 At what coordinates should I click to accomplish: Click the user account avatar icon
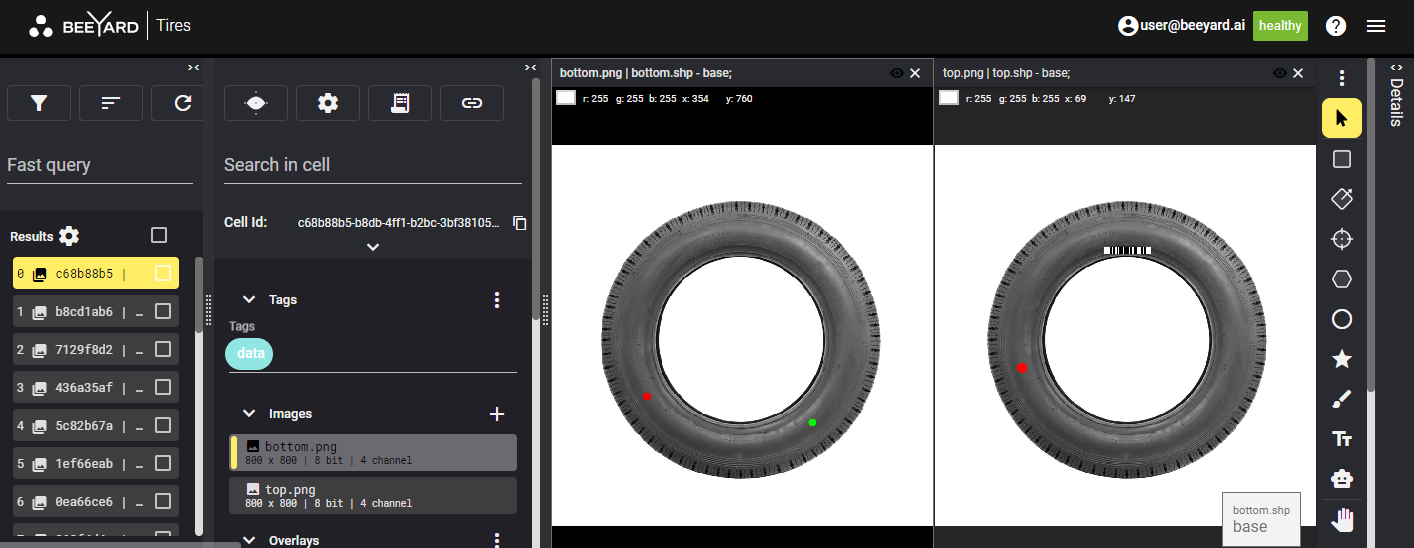[x=1128, y=26]
